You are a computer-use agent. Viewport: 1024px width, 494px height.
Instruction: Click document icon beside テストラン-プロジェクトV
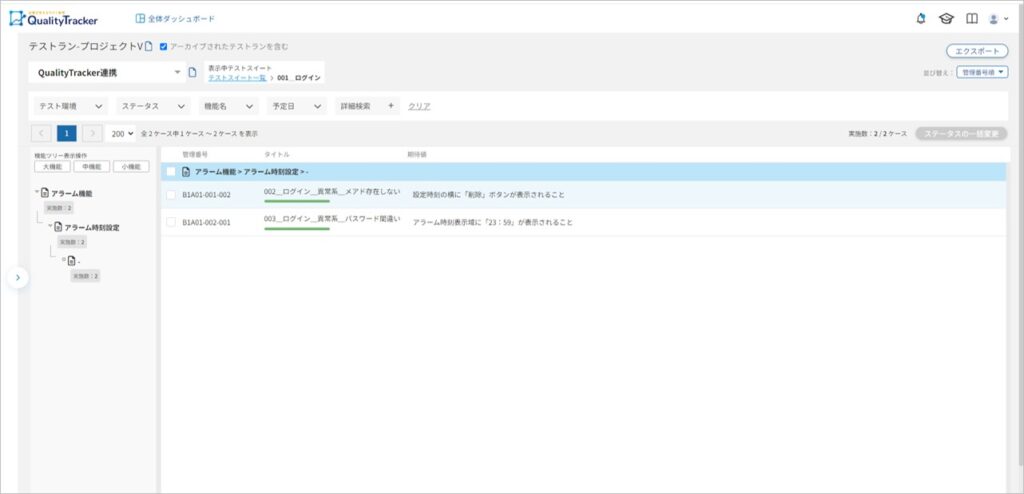(149, 47)
